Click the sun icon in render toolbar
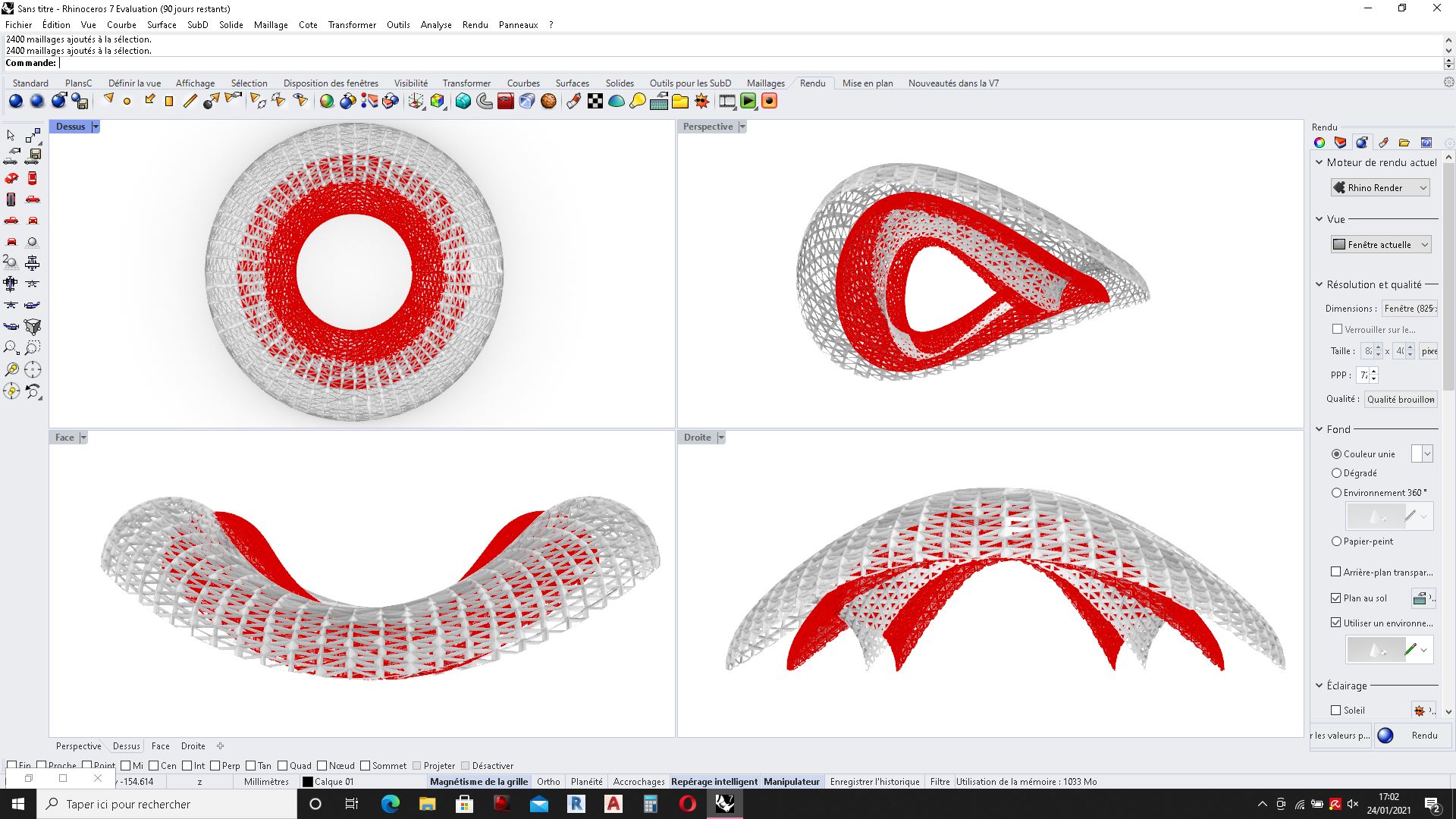The height and width of the screenshot is (819, 1456). 701,101
